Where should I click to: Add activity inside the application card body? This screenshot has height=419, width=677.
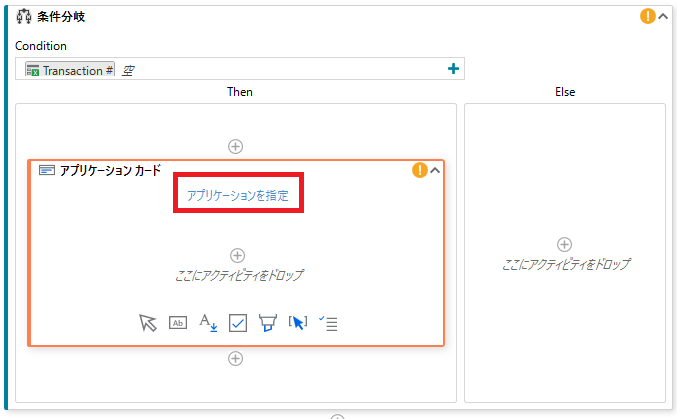pos(237,256)
